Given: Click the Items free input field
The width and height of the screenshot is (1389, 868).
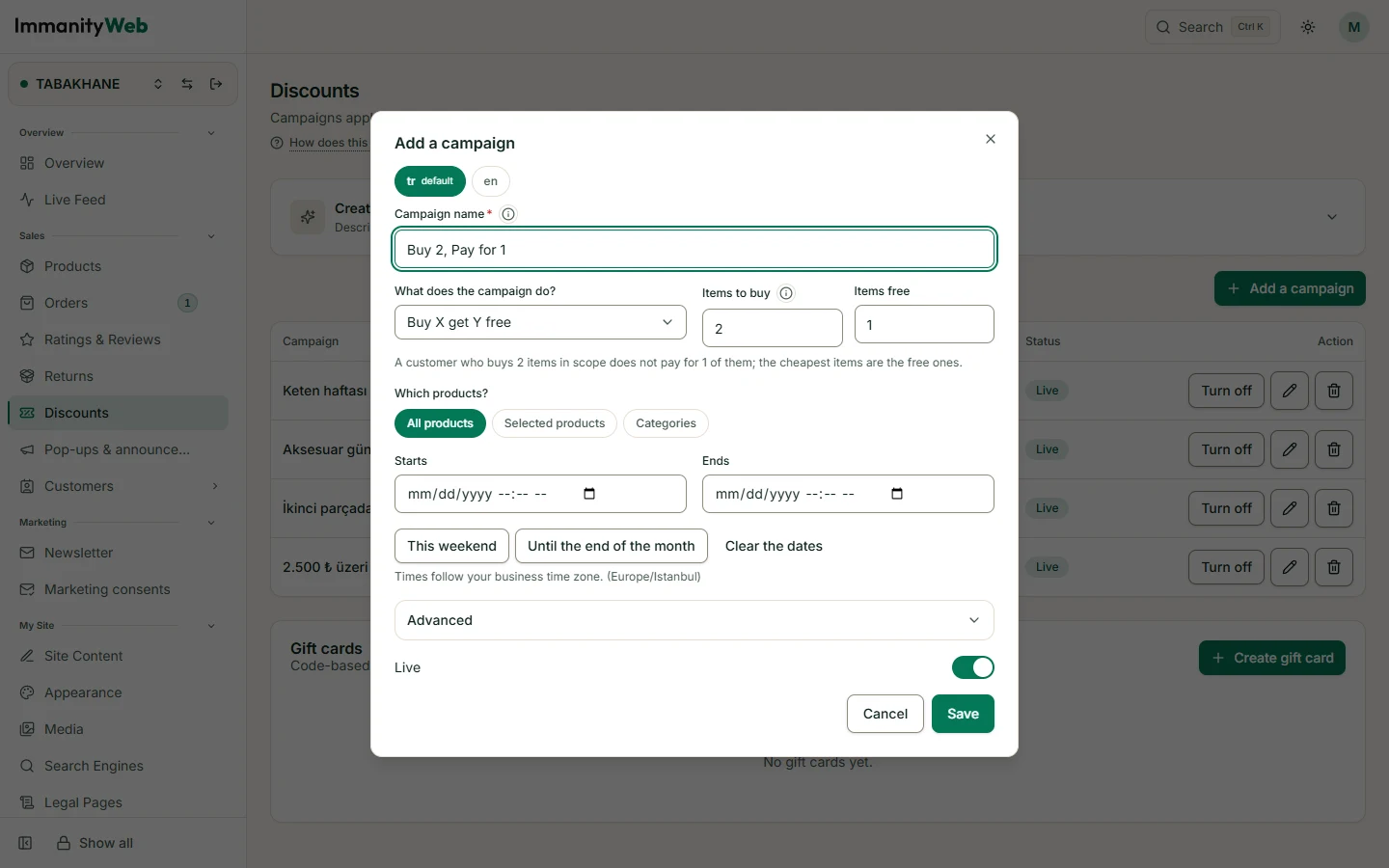Looking at the screenshot, I should [x=924, y=324].
